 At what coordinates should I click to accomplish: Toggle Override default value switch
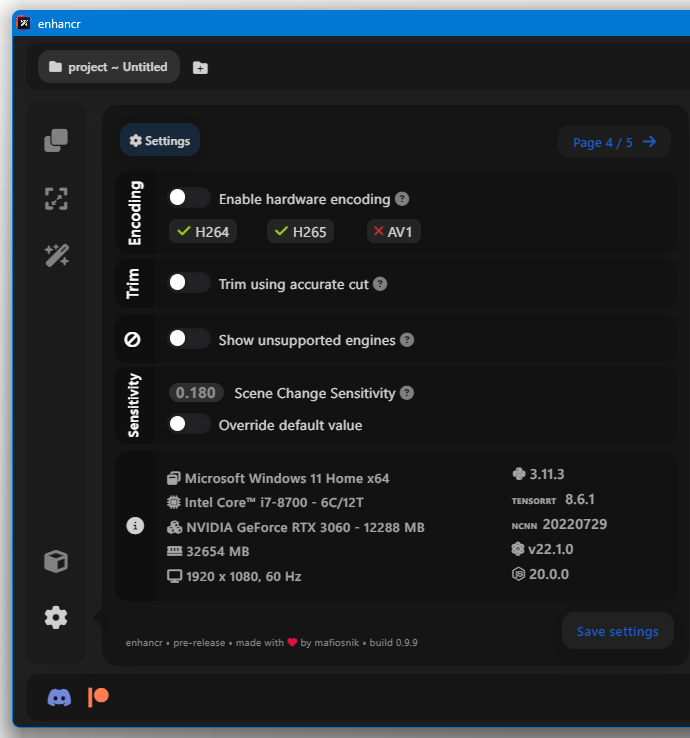tap(189, 424)
